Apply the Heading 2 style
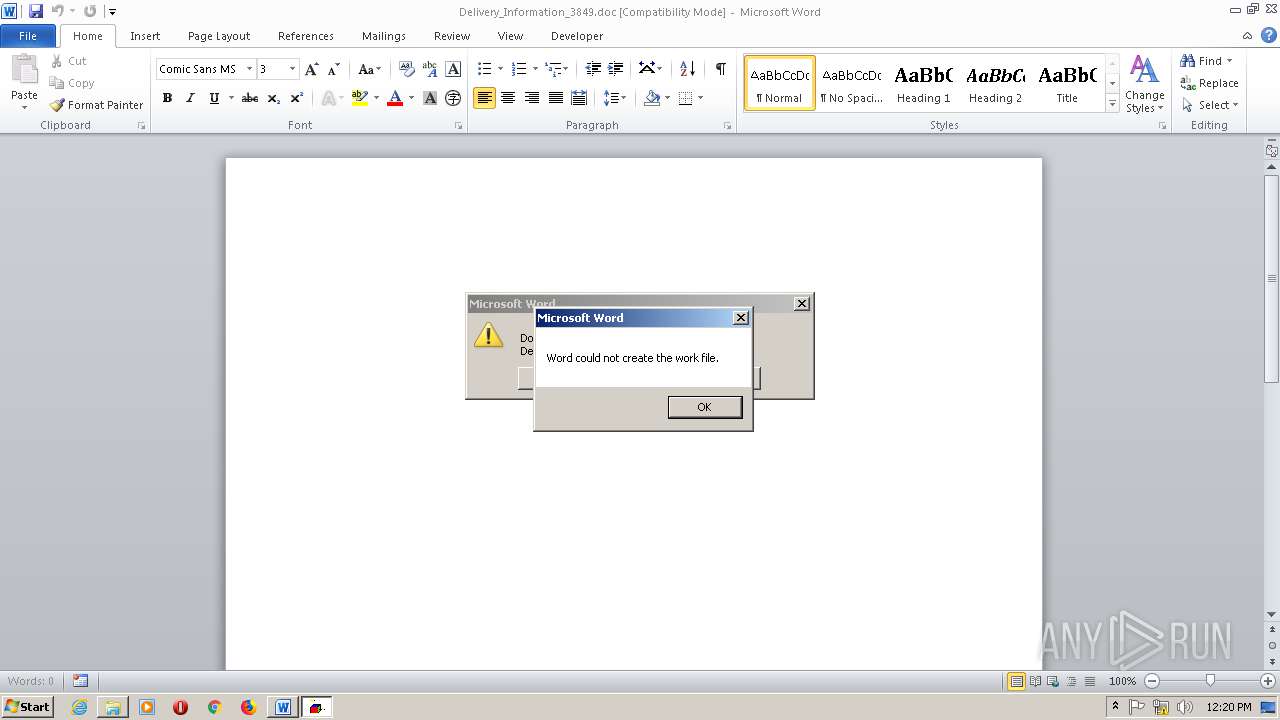The image size is (1280, 720). 995,83
